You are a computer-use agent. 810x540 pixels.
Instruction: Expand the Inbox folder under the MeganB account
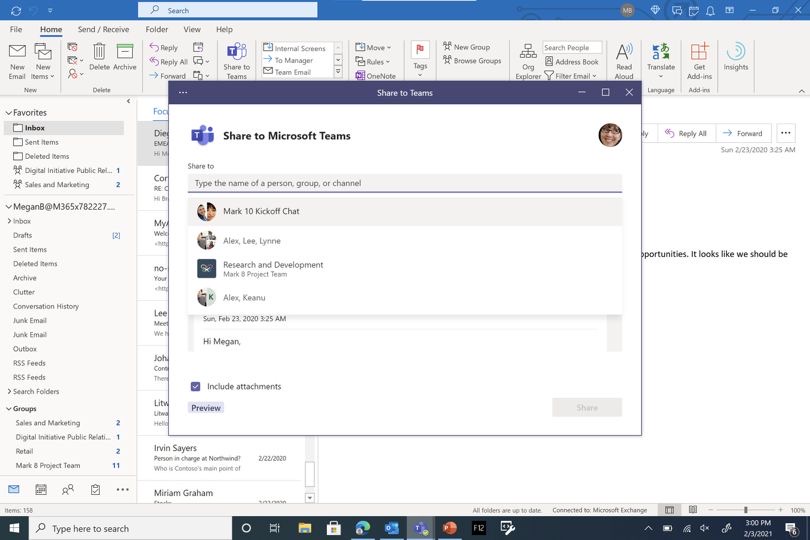[x=9, y=221]
